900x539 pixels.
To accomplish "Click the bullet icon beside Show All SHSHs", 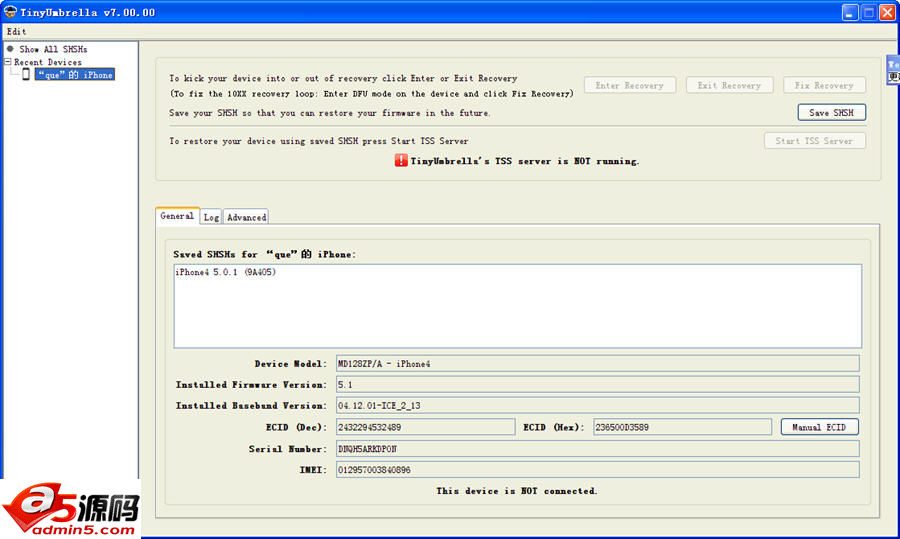I will point(10,49).
